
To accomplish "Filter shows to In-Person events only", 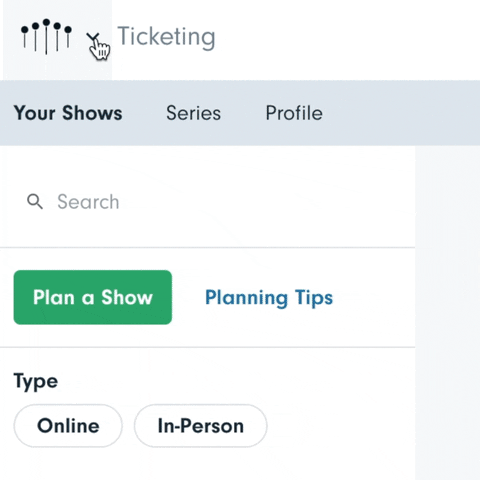I will click(x=201, y=426).
